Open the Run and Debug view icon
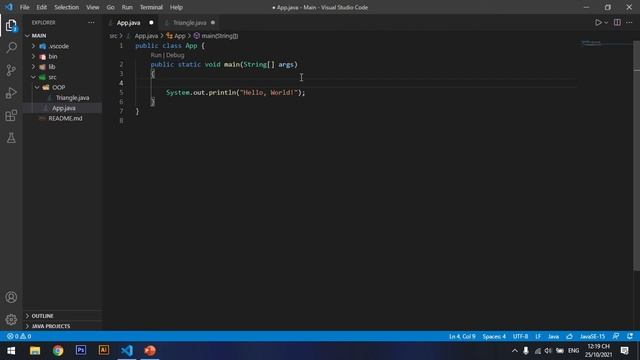Image resolution: width=640 pixels, height=360 pixels. (x=11, y=93)
